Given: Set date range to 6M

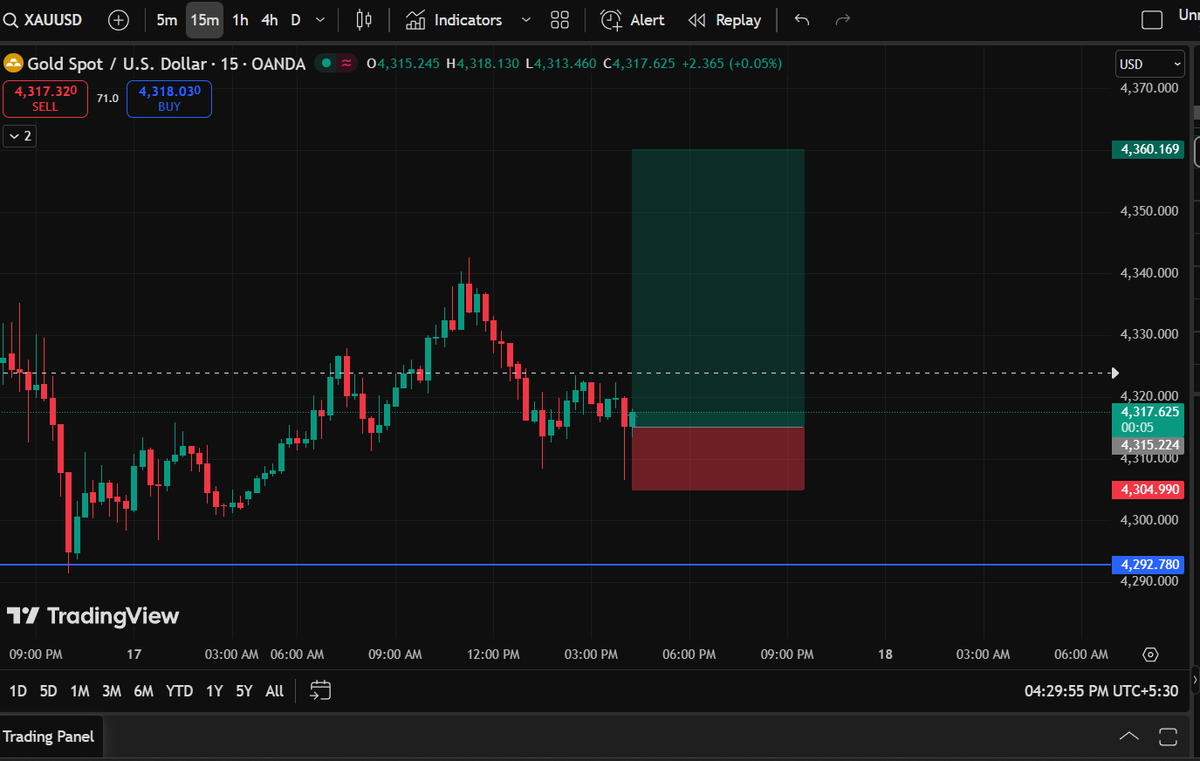Looking at the screenshot, I should (x=144, y=691).
